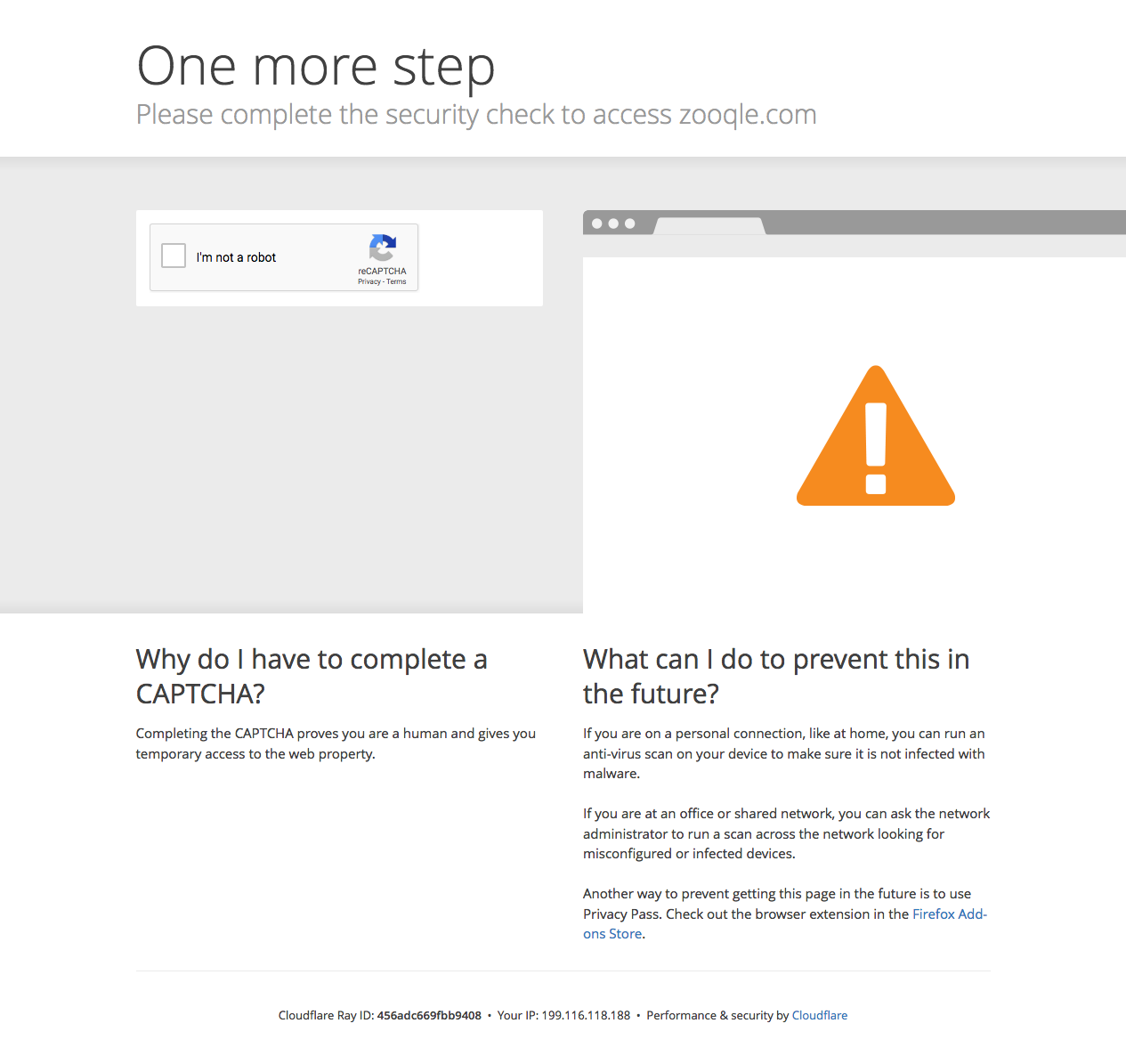The height and width of the screenshot is (1064, 1126).
Task: Click the middle circle of the browser window graphic
Action: click(614, 223)
